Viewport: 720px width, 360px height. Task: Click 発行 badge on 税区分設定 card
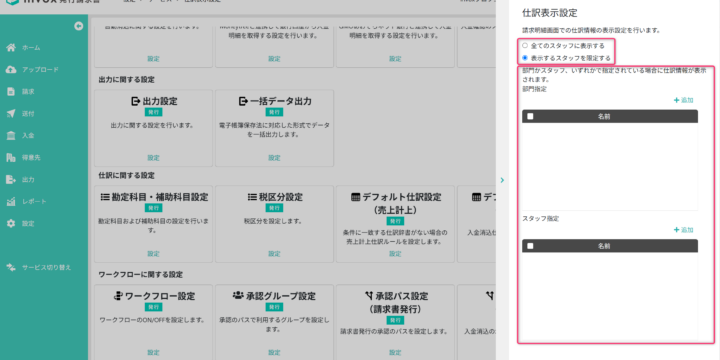(274, 208)
